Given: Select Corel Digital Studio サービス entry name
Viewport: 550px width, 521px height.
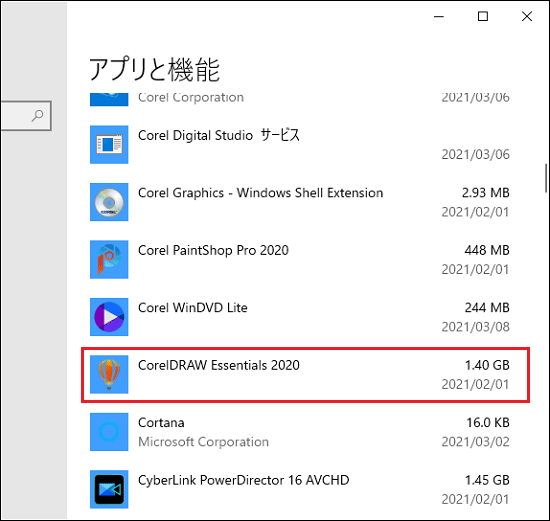Looking at the screenshot, I should click(219, 135).
